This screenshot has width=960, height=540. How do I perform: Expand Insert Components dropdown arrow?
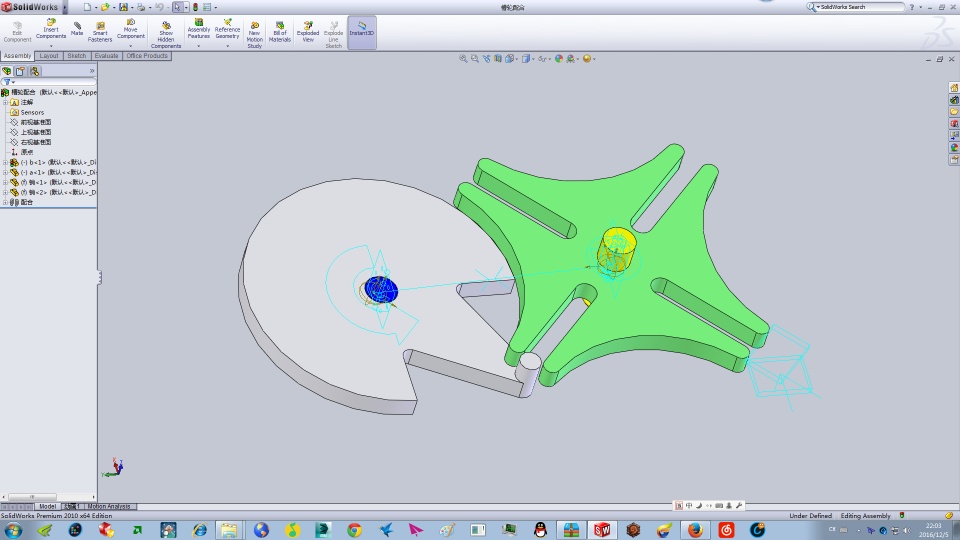tap(51, 46)
